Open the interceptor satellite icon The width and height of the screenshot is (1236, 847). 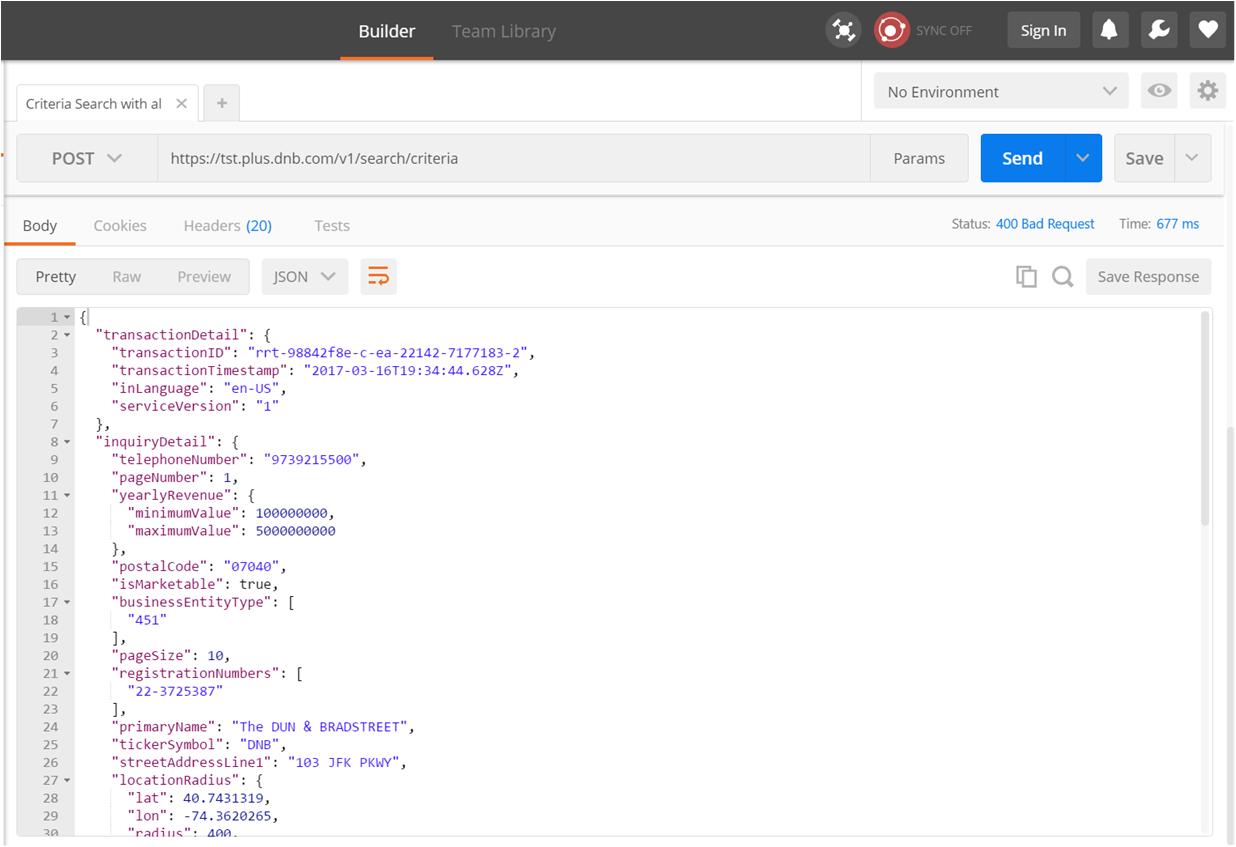click(844, 30)
